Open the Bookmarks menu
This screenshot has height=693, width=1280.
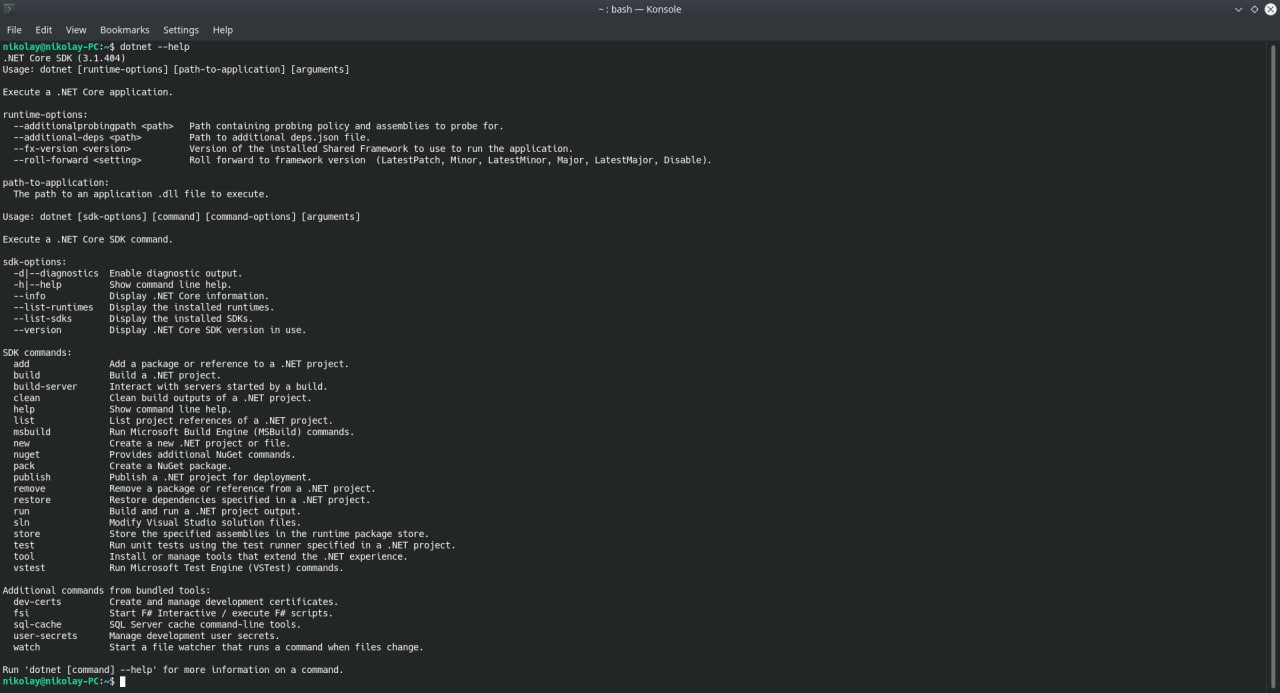click(x=124, y=30)
